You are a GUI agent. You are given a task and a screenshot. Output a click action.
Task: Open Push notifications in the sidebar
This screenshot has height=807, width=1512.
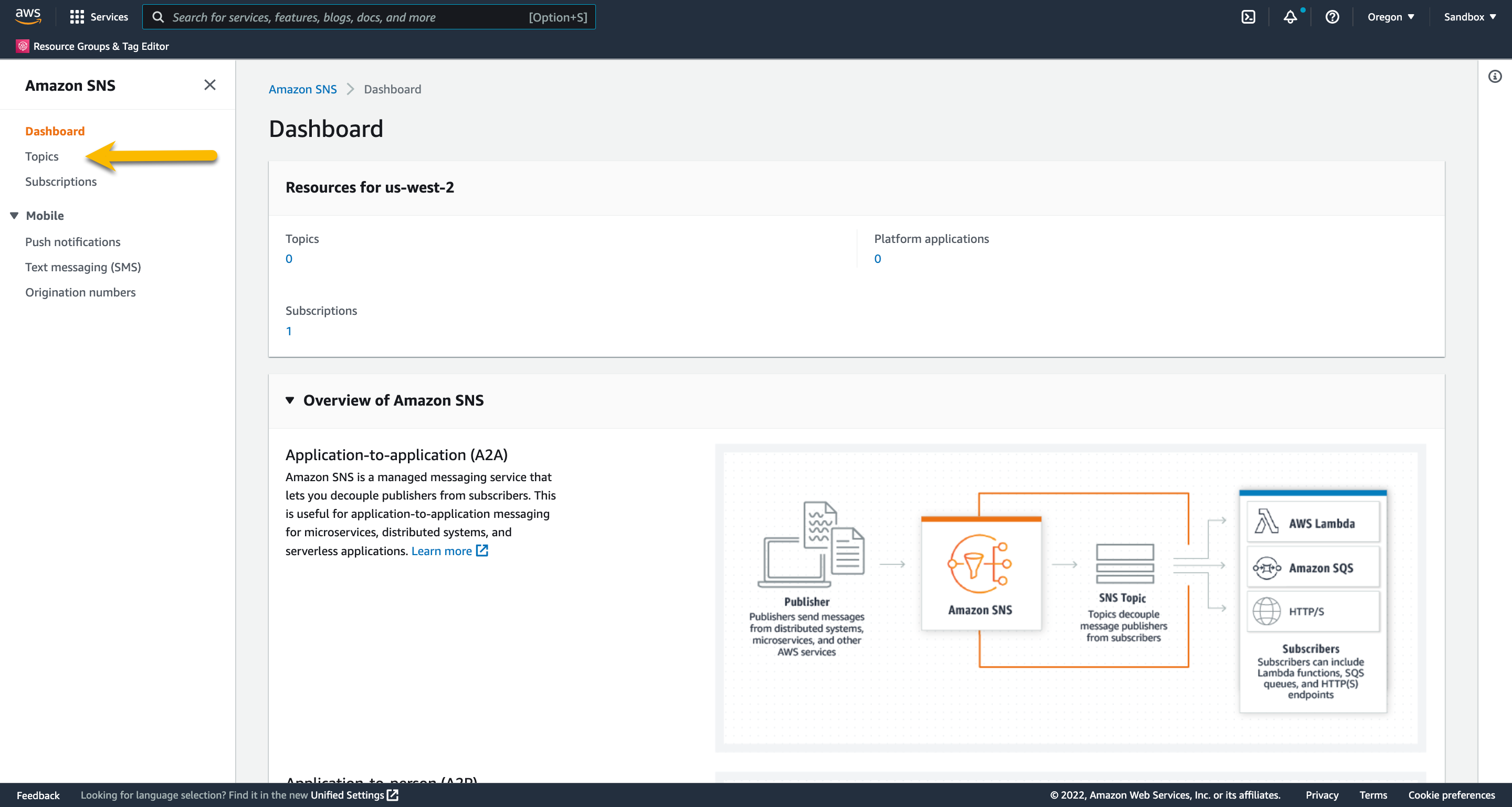72,242
